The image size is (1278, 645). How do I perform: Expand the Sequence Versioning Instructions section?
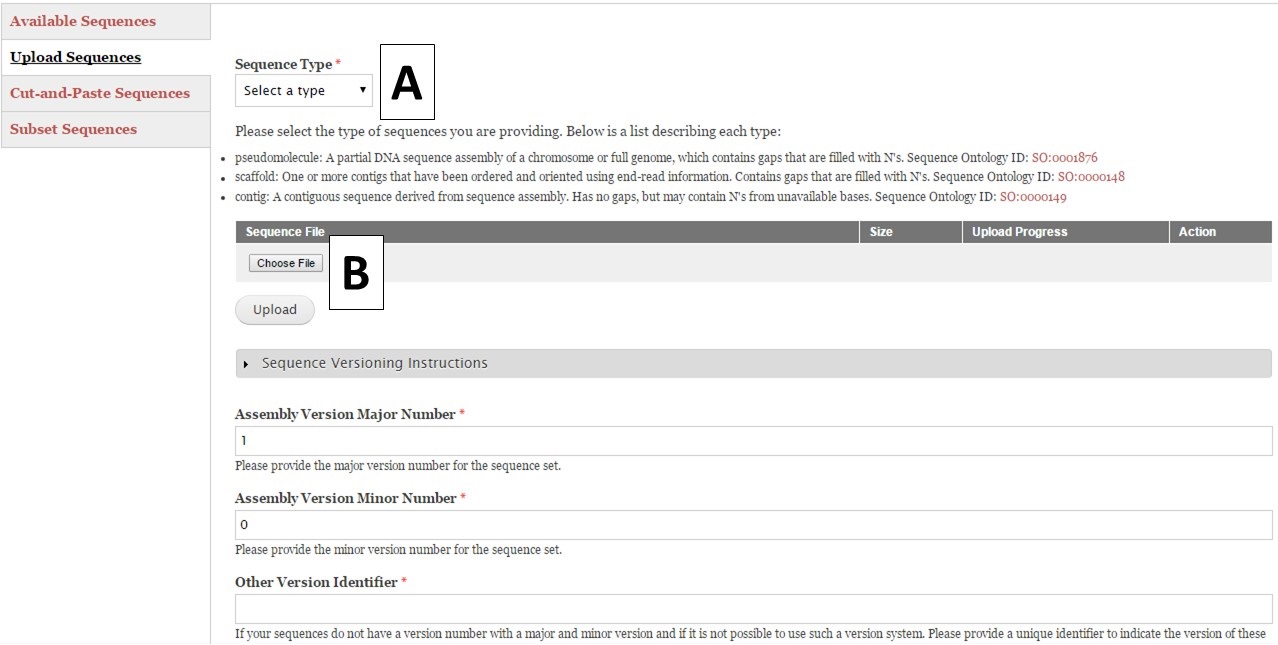pyautogui.click(x=374, y=363)
